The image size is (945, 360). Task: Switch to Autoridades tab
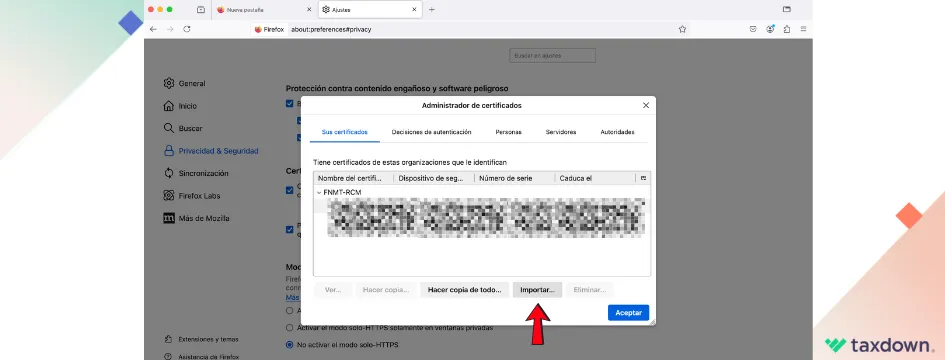pyautogui.click(x=617, y=132)
